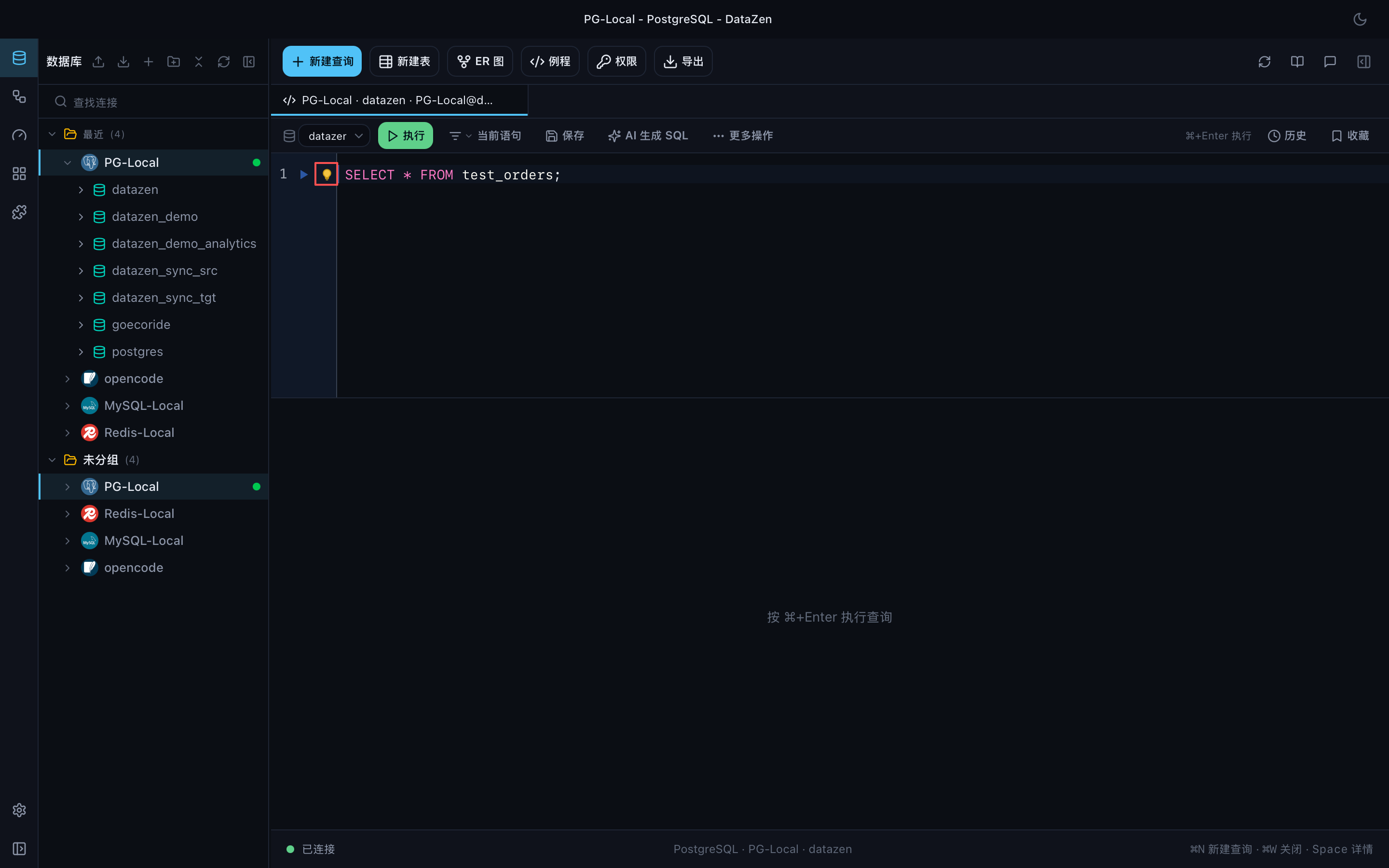The image size is (1389, 868).
Task: Toggle dark mode with the moon icon
Action: click(1360, 19)
